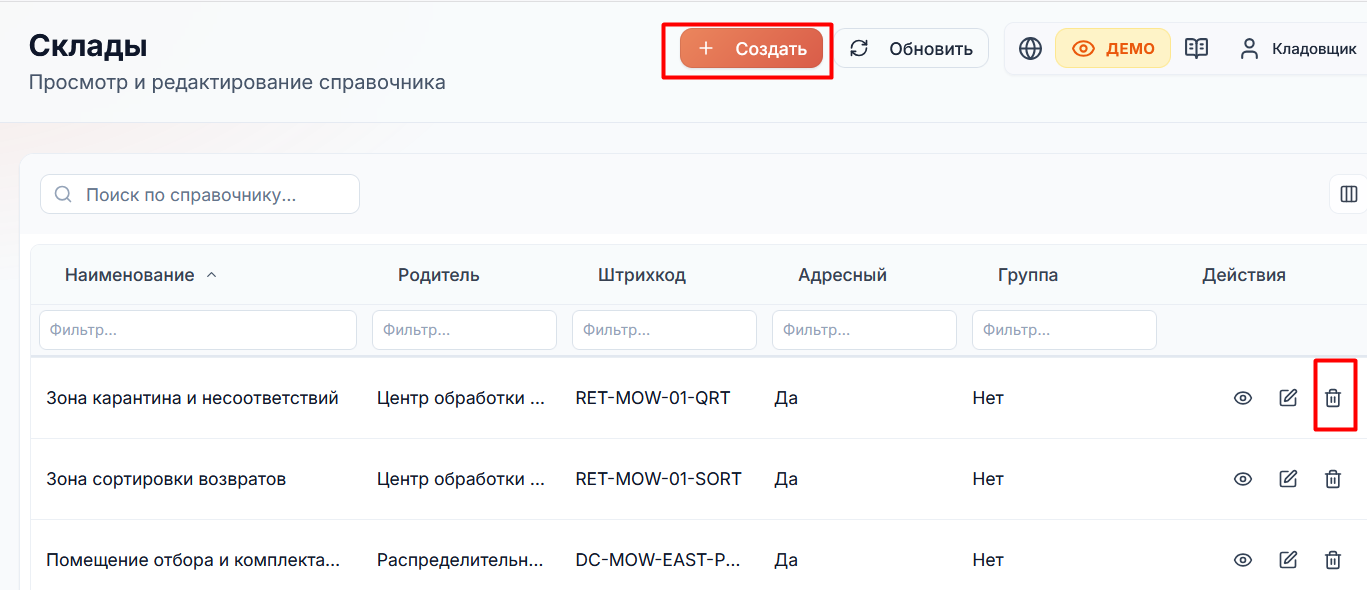Click the Обновить button

tap(912, 48)
